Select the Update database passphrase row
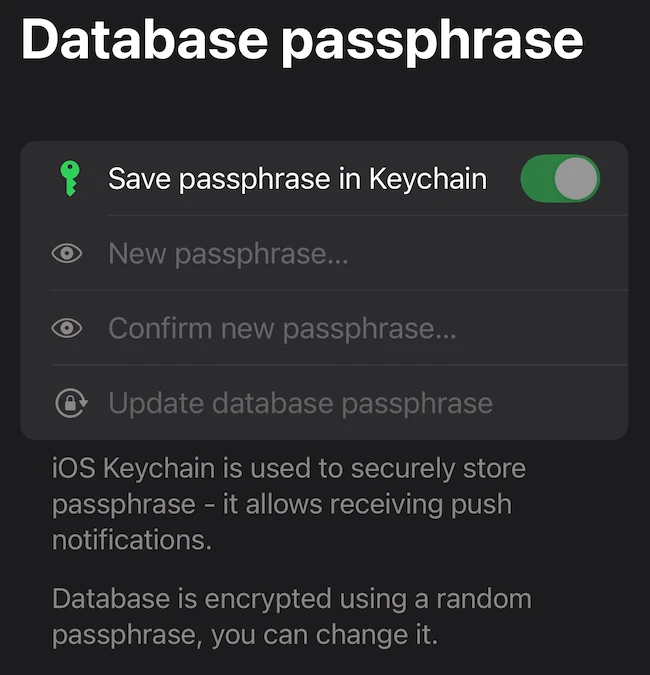 (324, 403)
